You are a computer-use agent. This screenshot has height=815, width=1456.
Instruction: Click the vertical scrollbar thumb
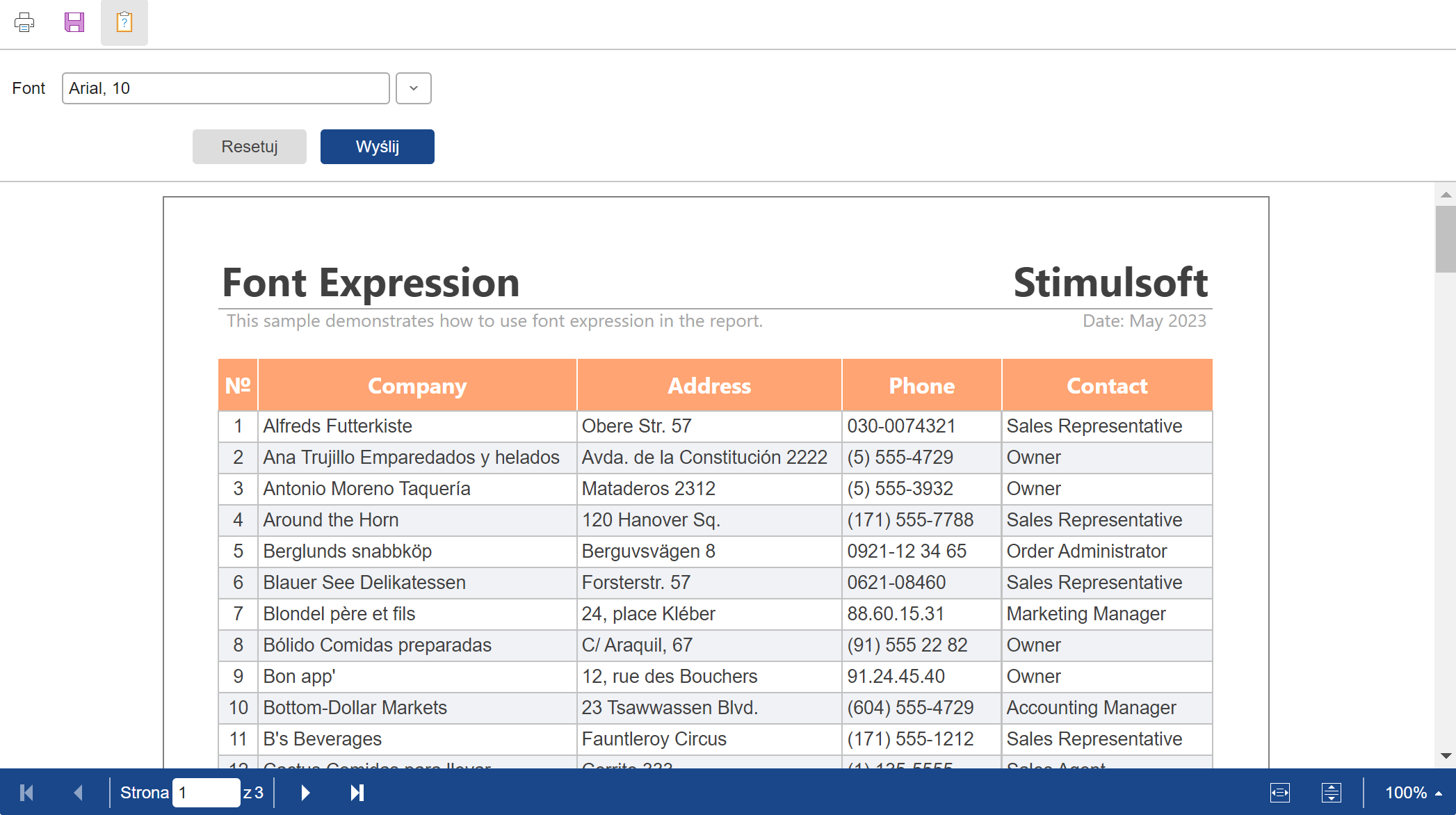pos(1446,239)
